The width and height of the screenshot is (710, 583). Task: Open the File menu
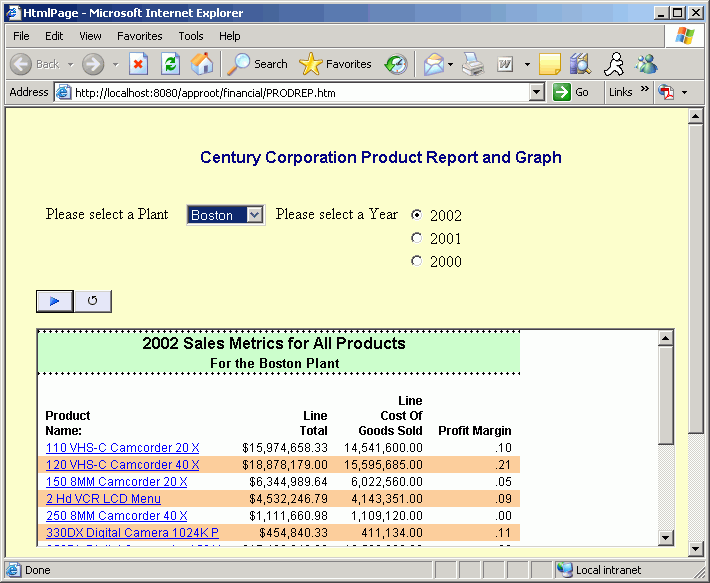pyautogui.click(x=21, y=36)
